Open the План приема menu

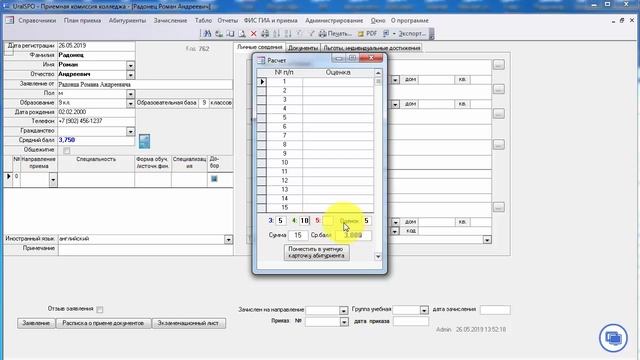click(82, 20)
